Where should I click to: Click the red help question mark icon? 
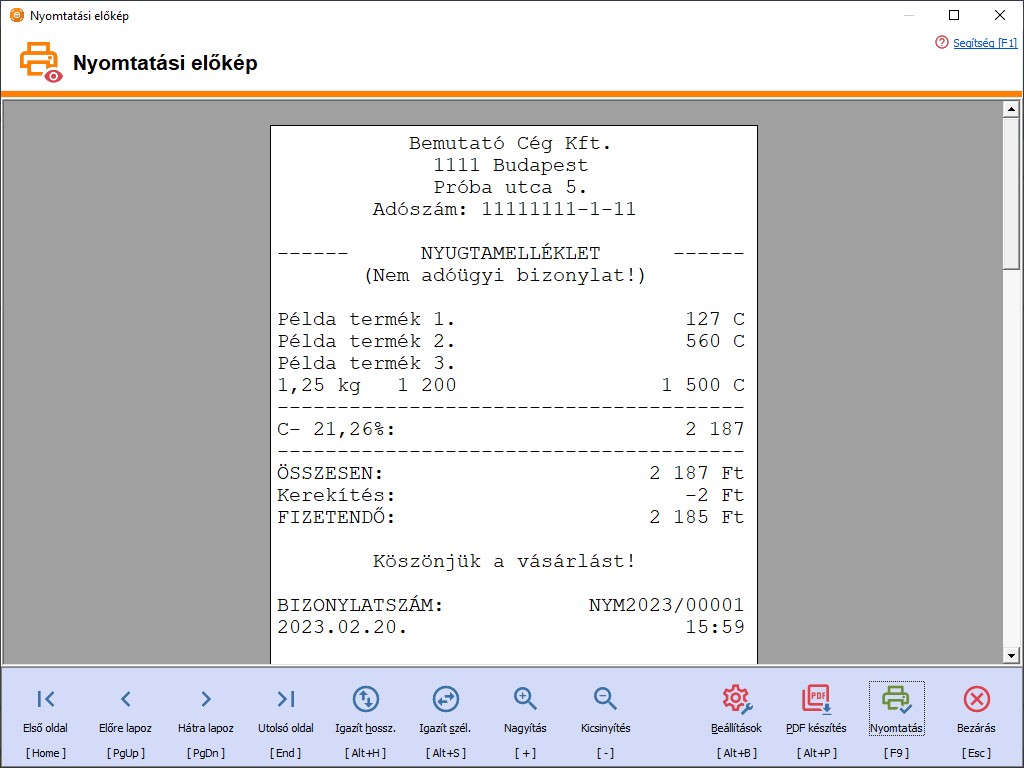(x=941, y=43)
